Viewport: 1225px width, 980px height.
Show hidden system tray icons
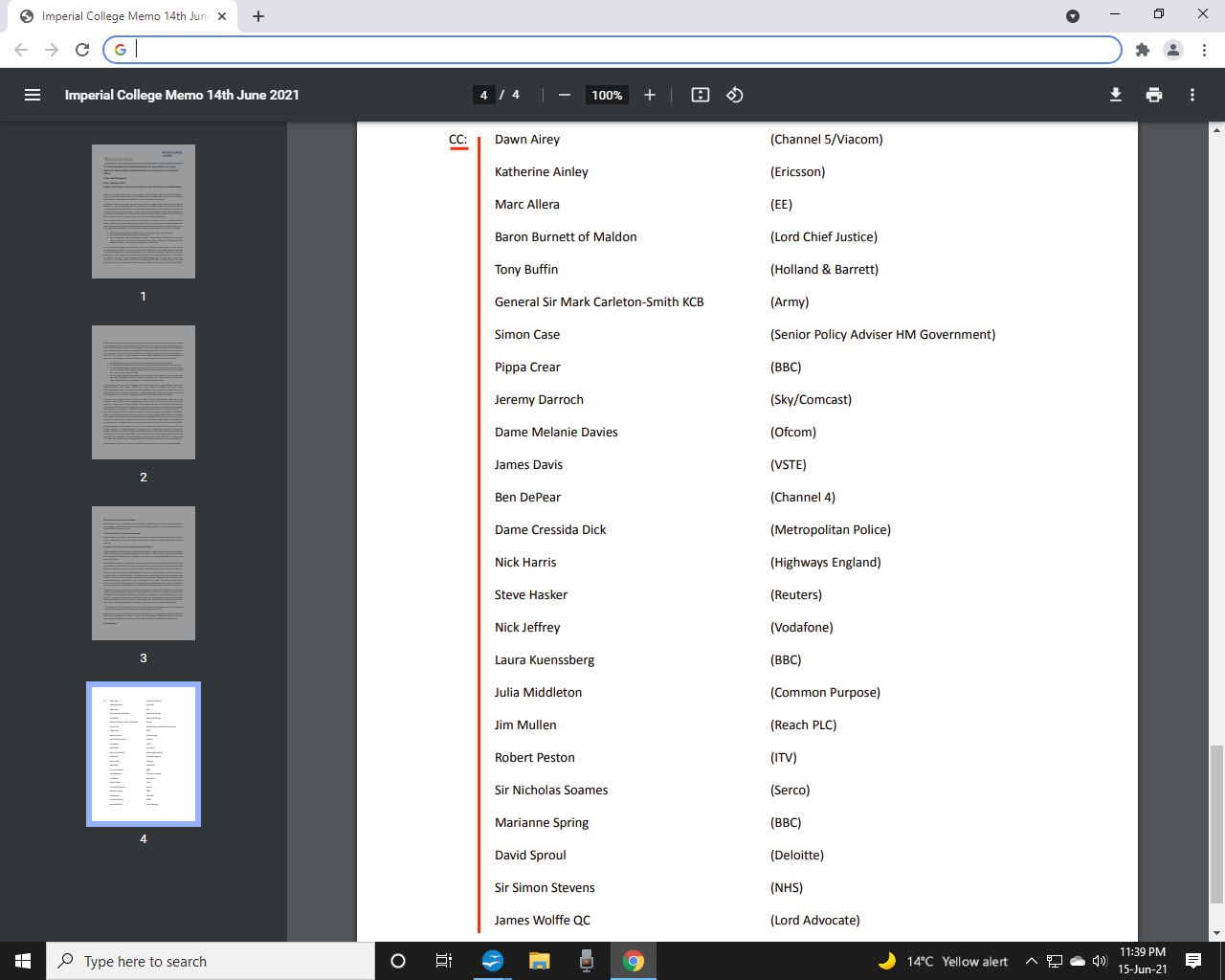pyautogui.click(x=1031, y=961)
